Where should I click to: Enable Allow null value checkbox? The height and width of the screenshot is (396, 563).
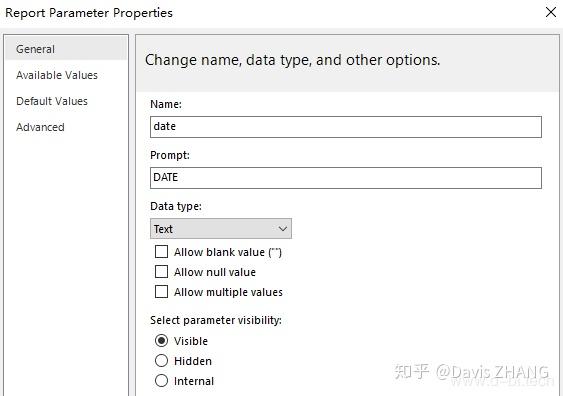[x=161, y=272]
